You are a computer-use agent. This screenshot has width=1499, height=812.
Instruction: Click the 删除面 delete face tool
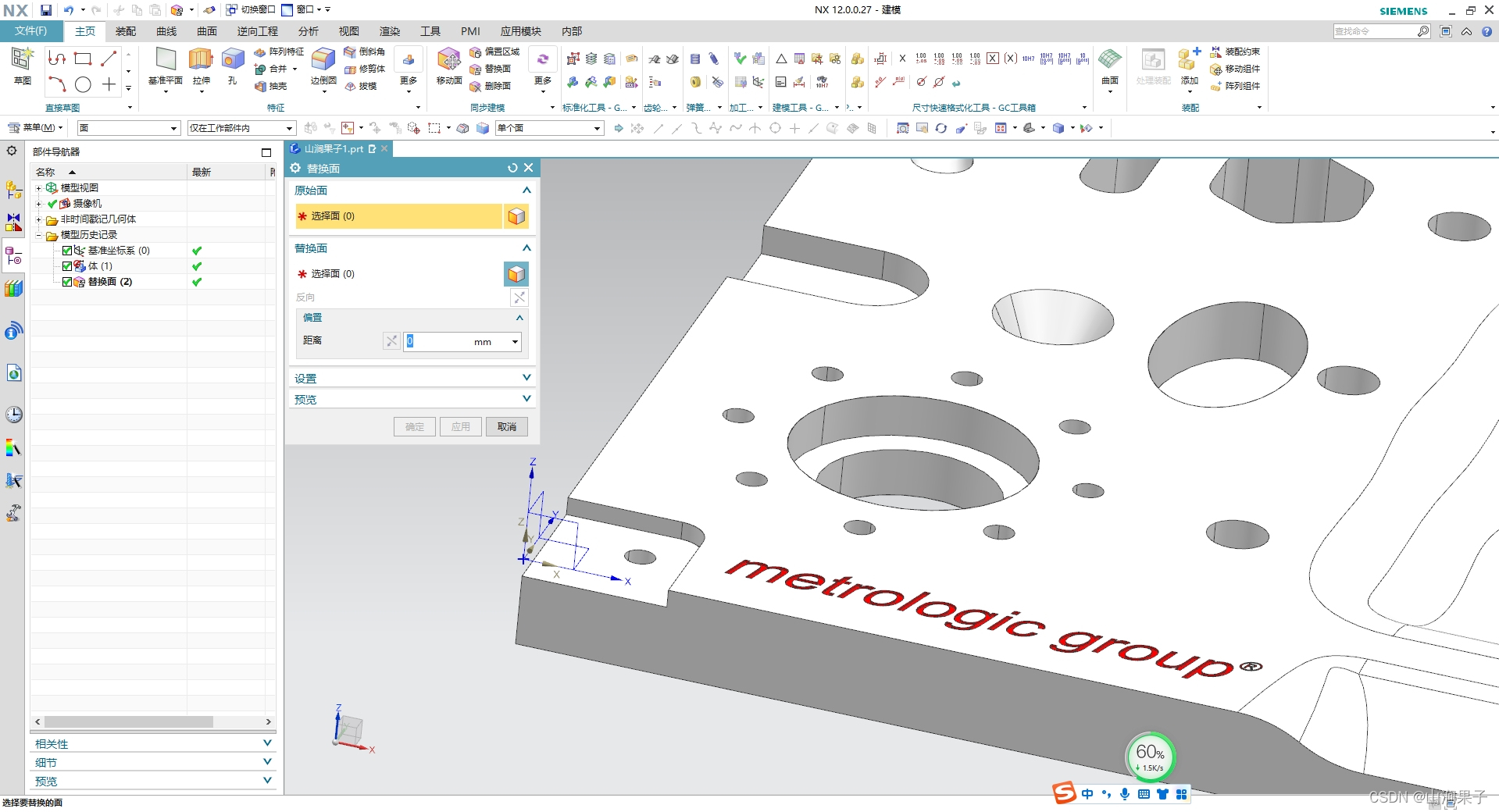point(490,86)
